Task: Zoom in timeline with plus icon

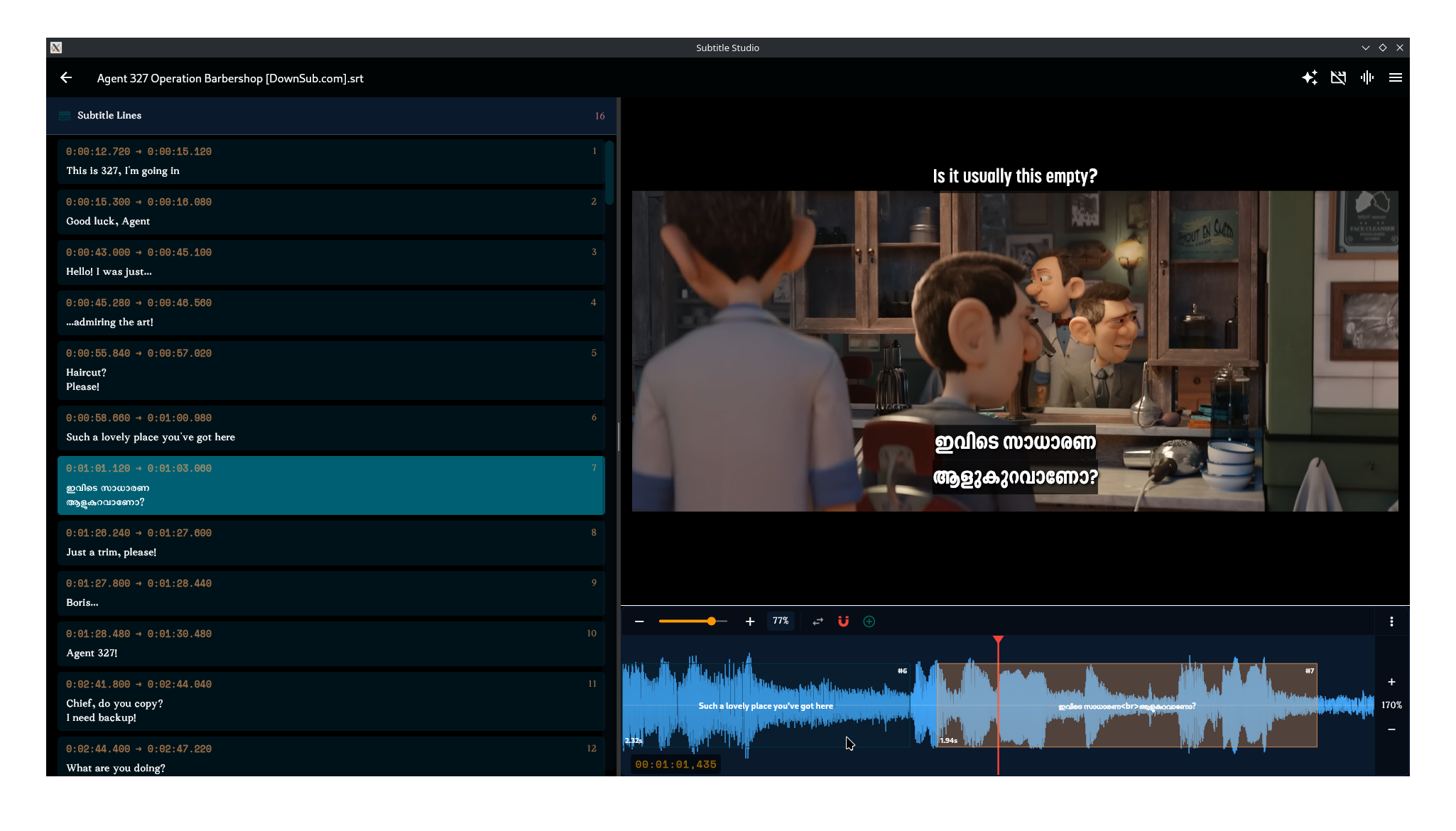Action: pyautogui.click(x=750, y=621)
